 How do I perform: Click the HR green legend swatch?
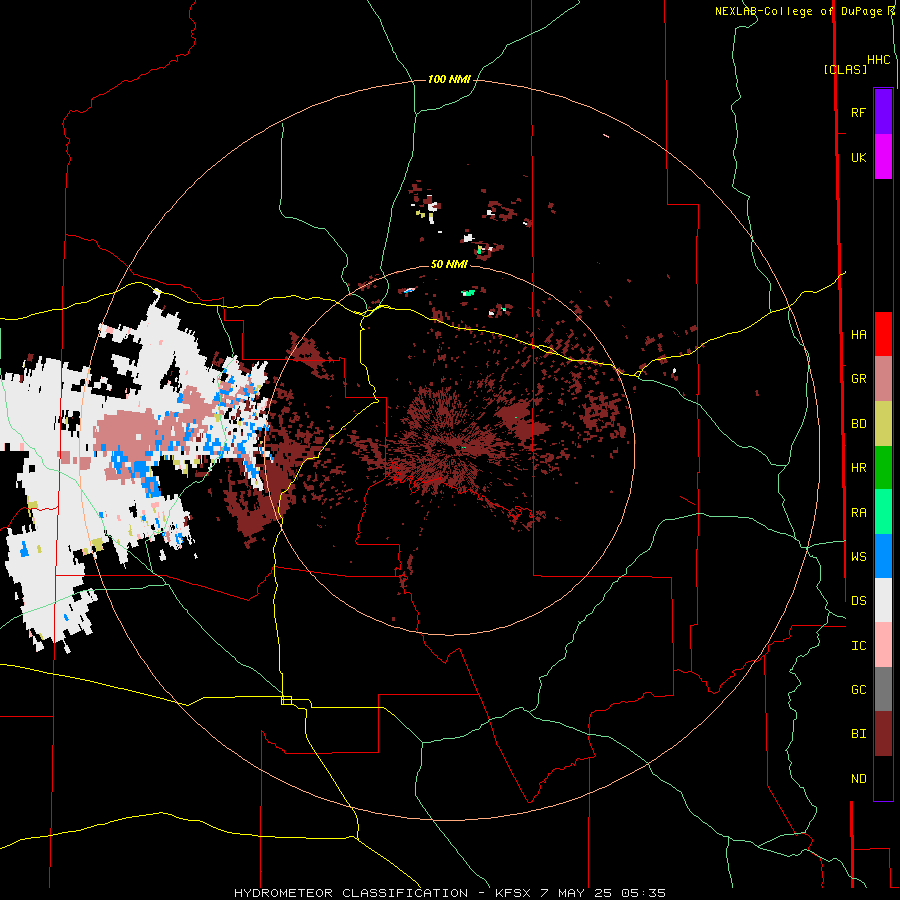point(883,467)
